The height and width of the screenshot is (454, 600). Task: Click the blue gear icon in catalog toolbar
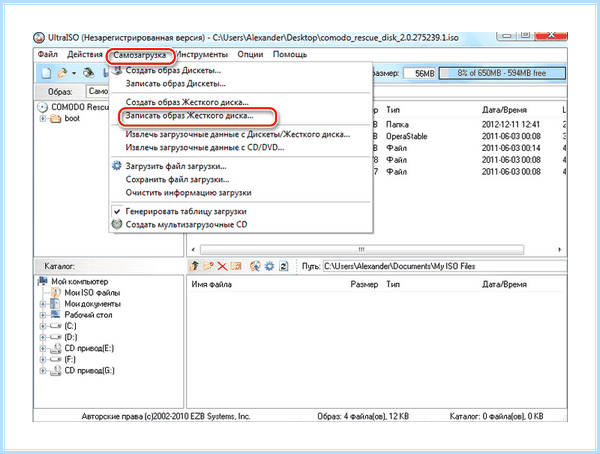click(270, 266)
